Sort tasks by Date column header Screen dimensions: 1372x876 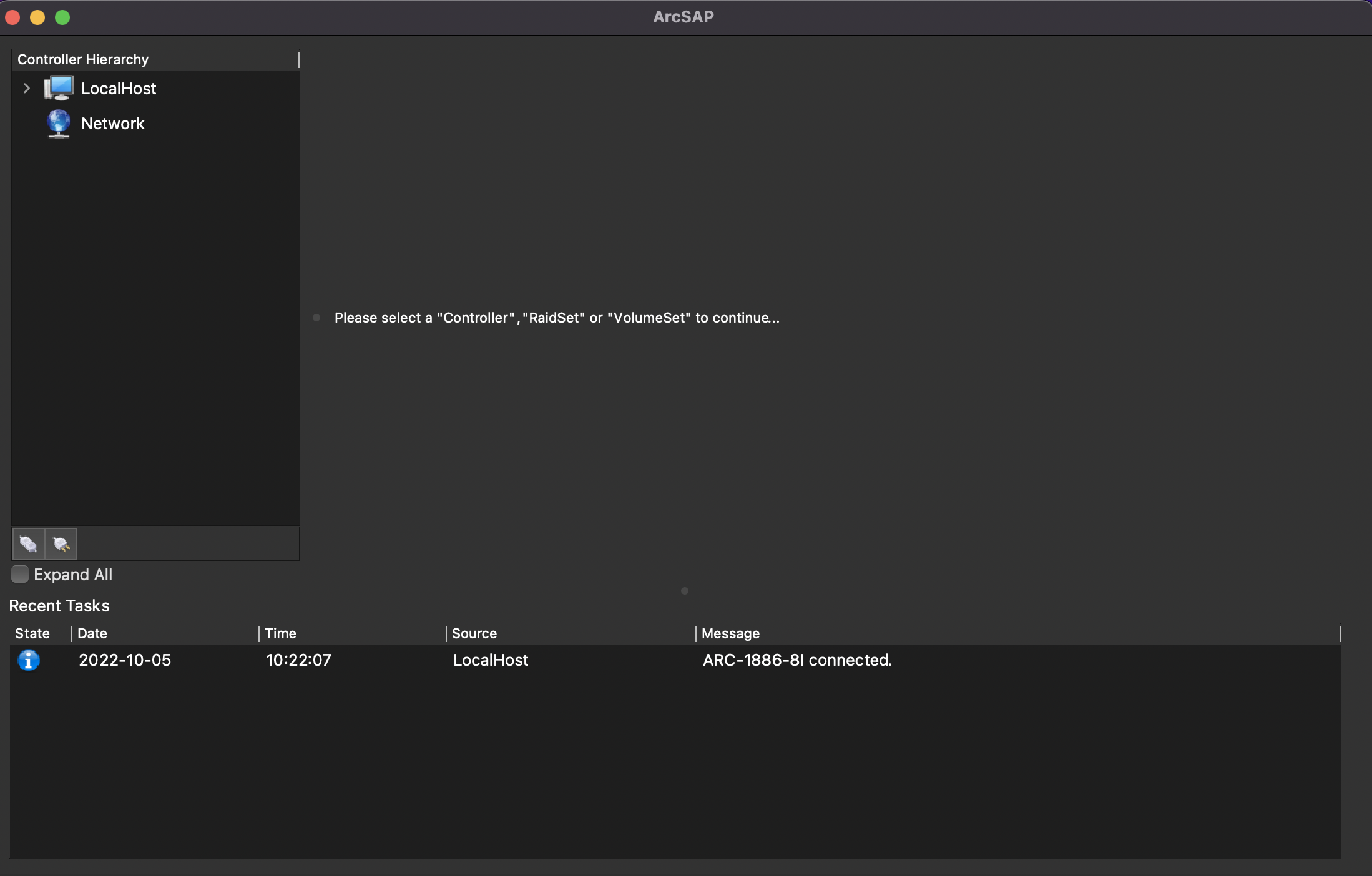[92, 634]
